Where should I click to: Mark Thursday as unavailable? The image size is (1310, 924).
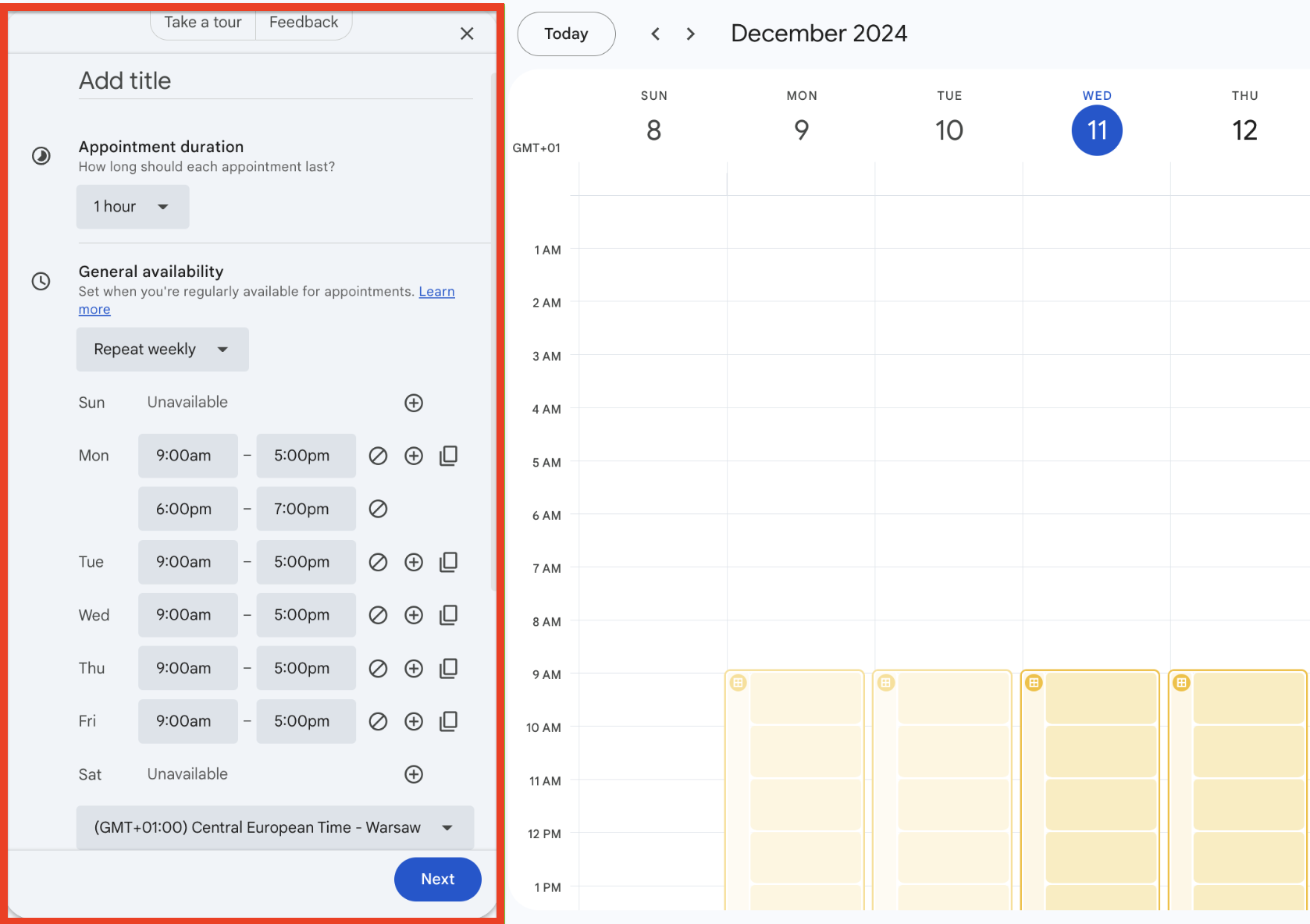378,668
